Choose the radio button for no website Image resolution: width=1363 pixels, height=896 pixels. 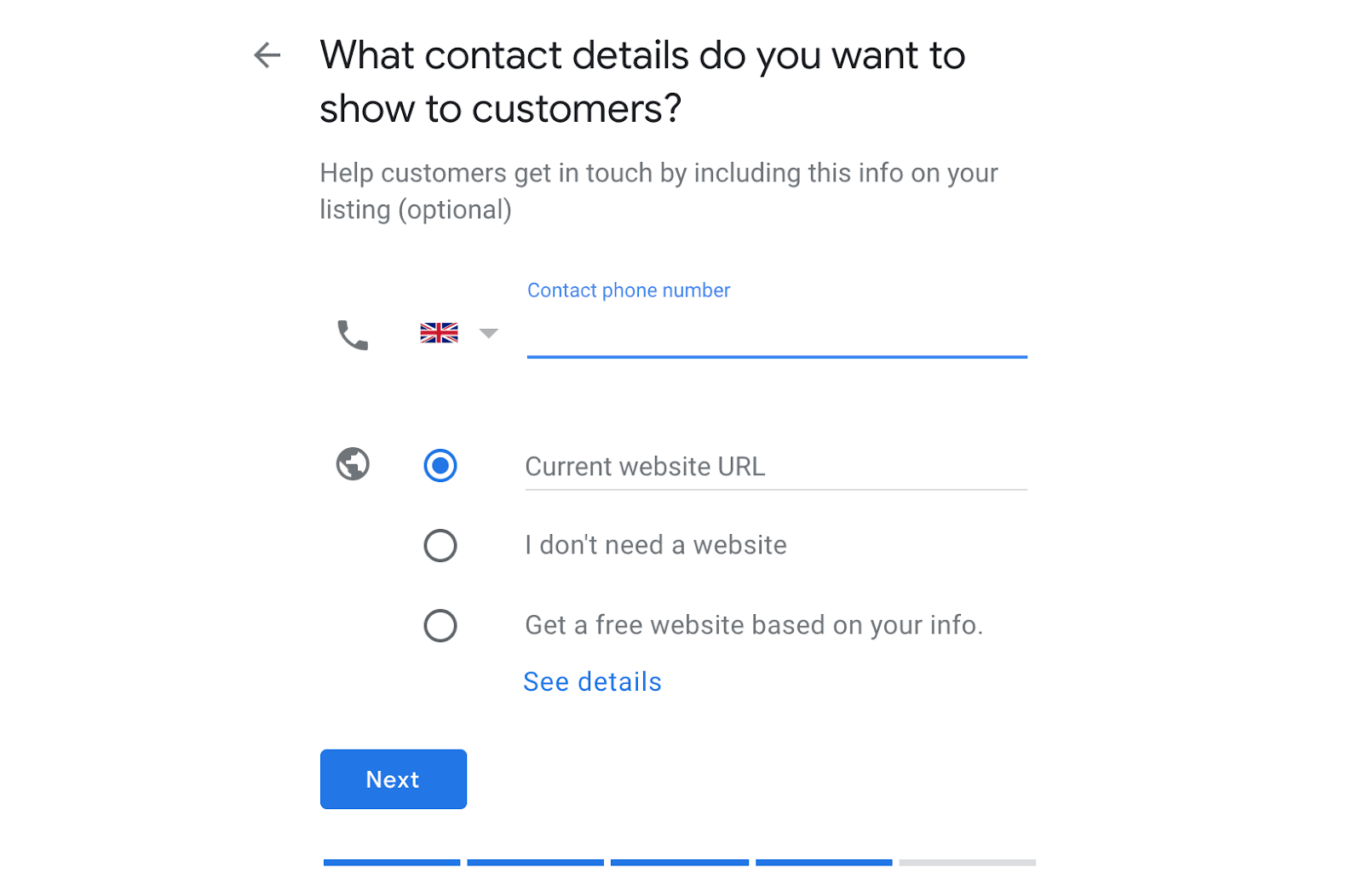pos(440,546)
